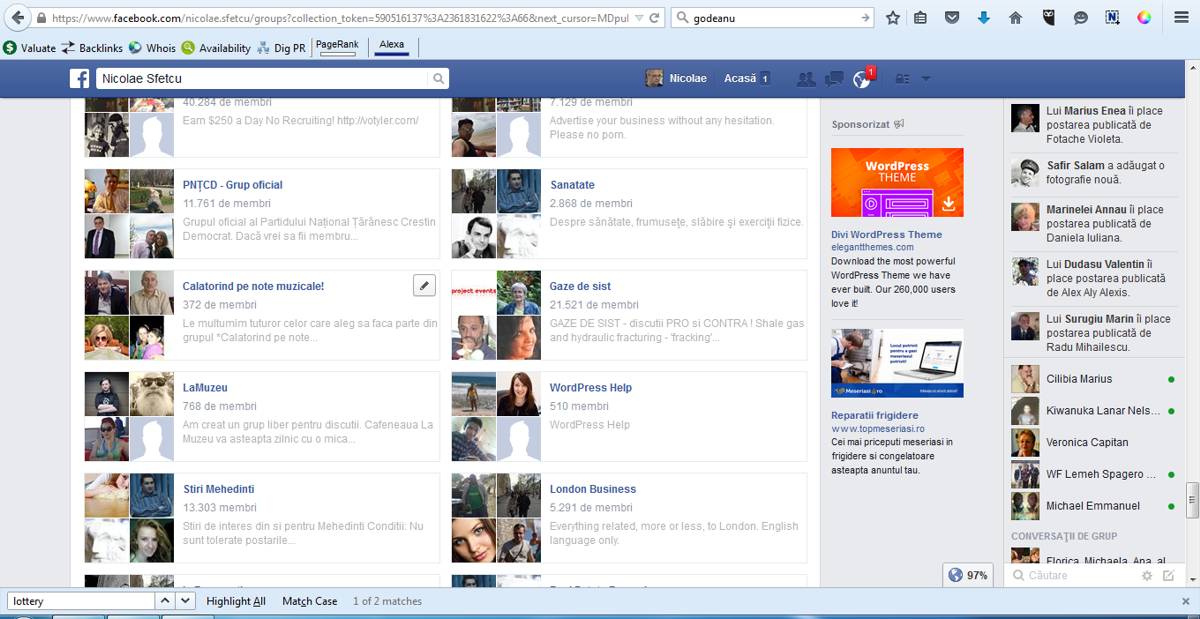Open the downloads arrow icon

coord(984,18)
